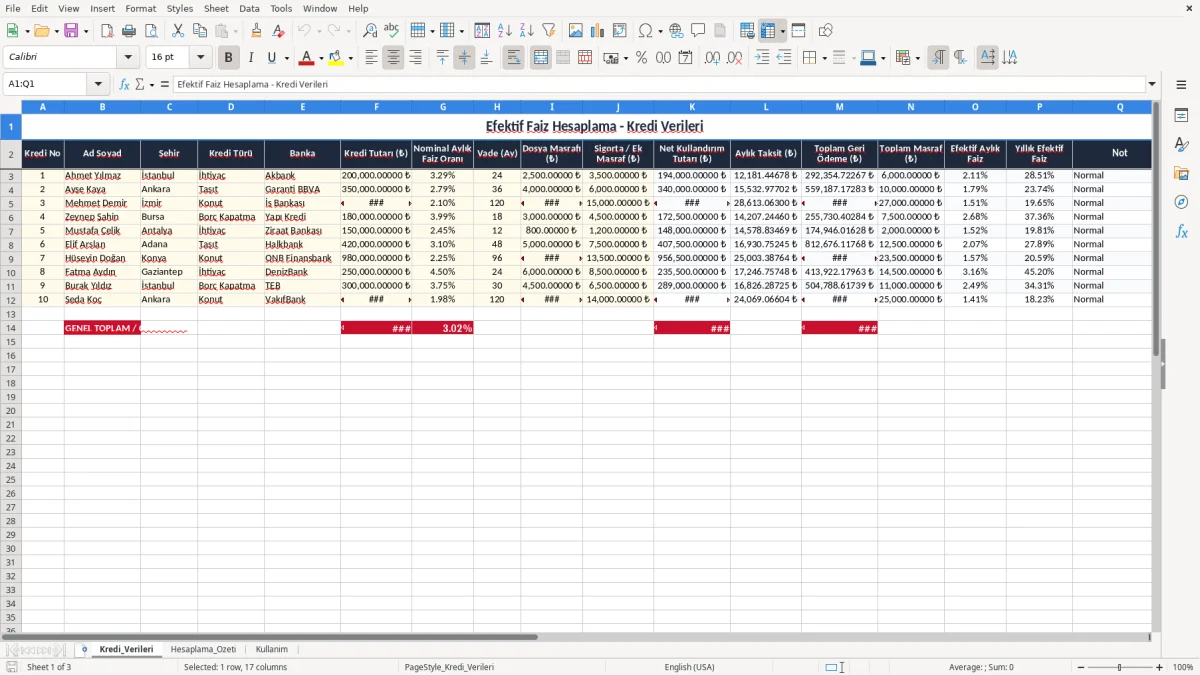
Task: Toggle Align Left
Action: point(371,58)
